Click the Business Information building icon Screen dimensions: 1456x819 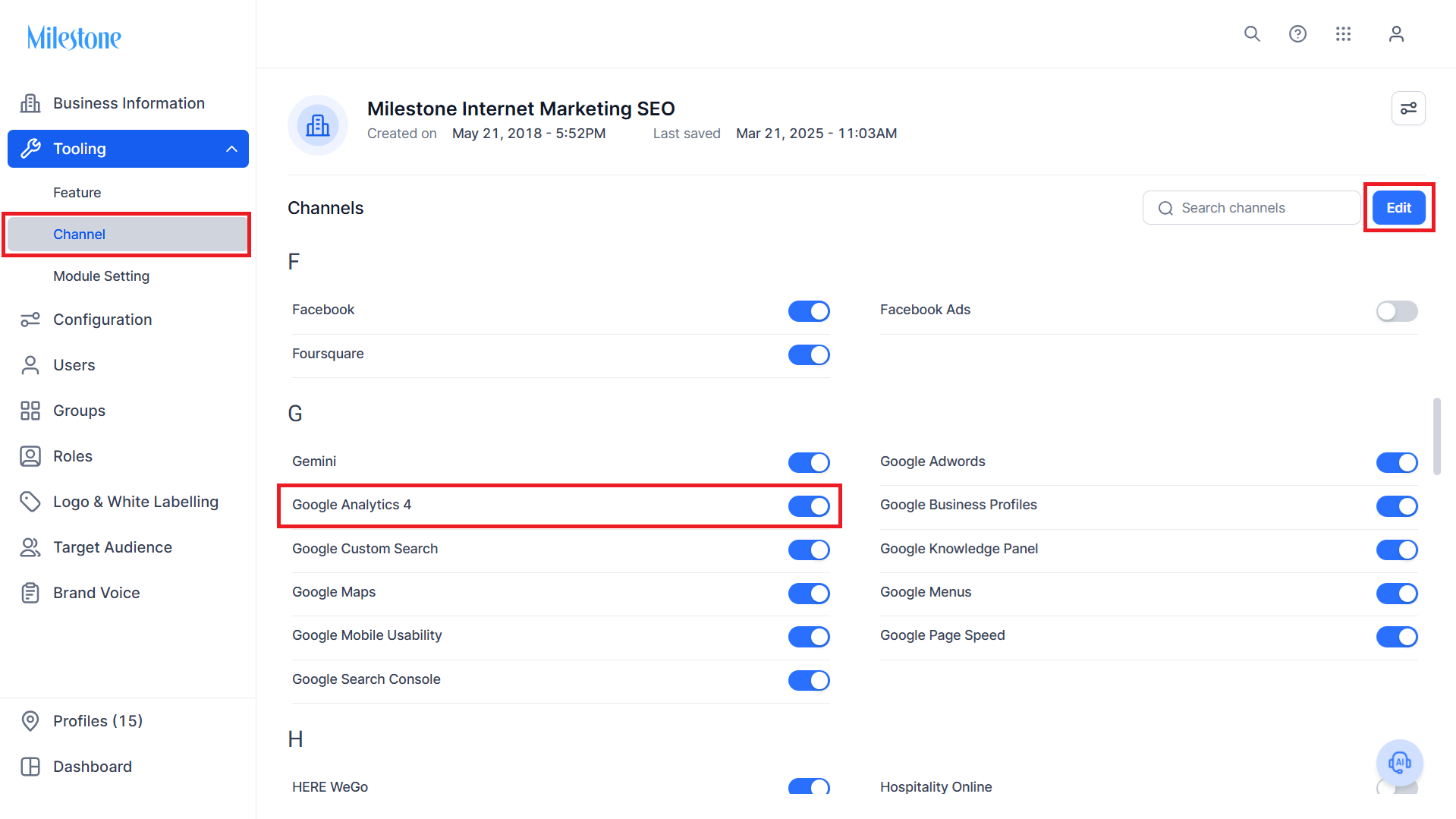pos(30,103)
